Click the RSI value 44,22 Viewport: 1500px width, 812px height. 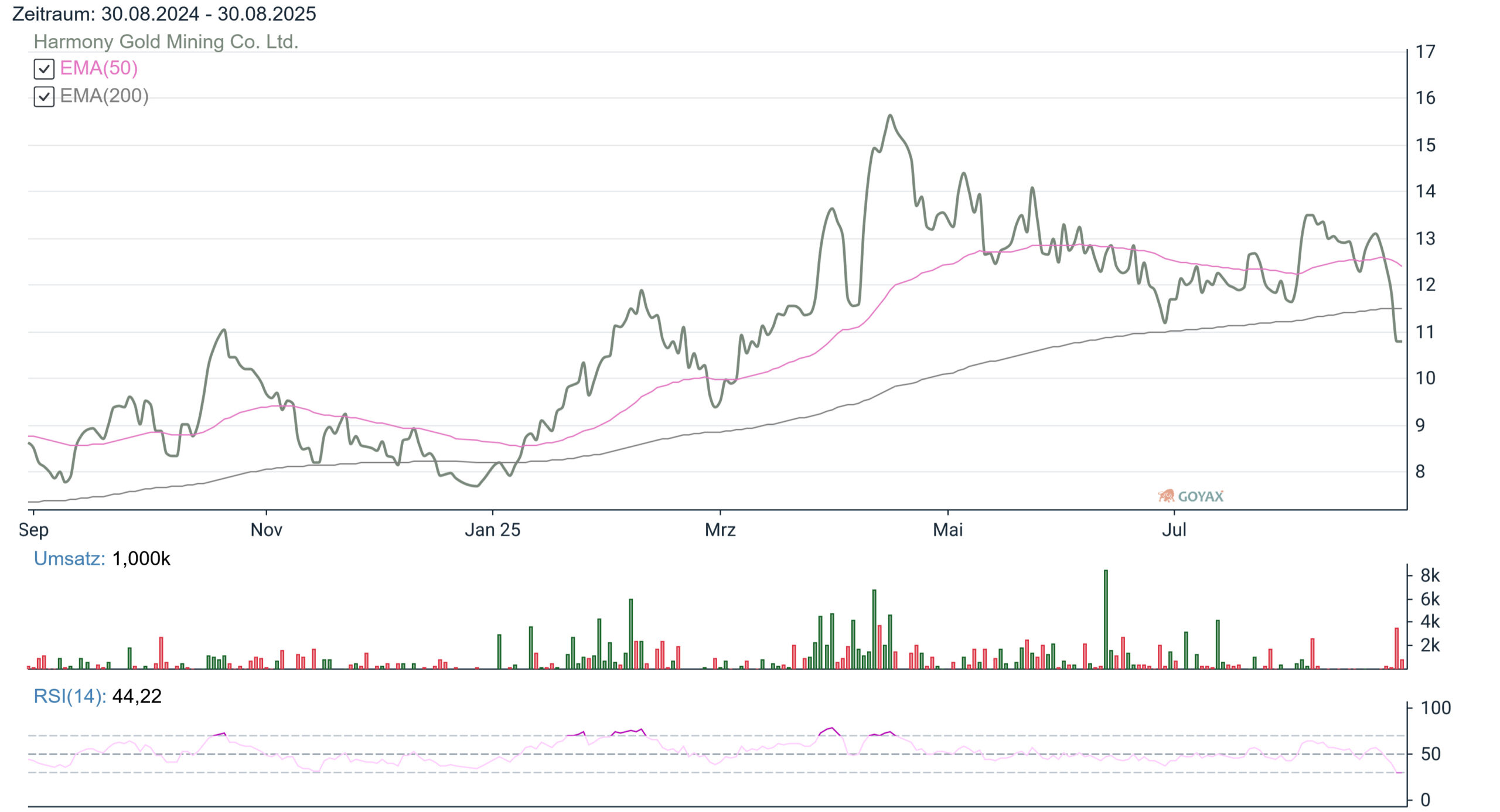pos(137,696)
